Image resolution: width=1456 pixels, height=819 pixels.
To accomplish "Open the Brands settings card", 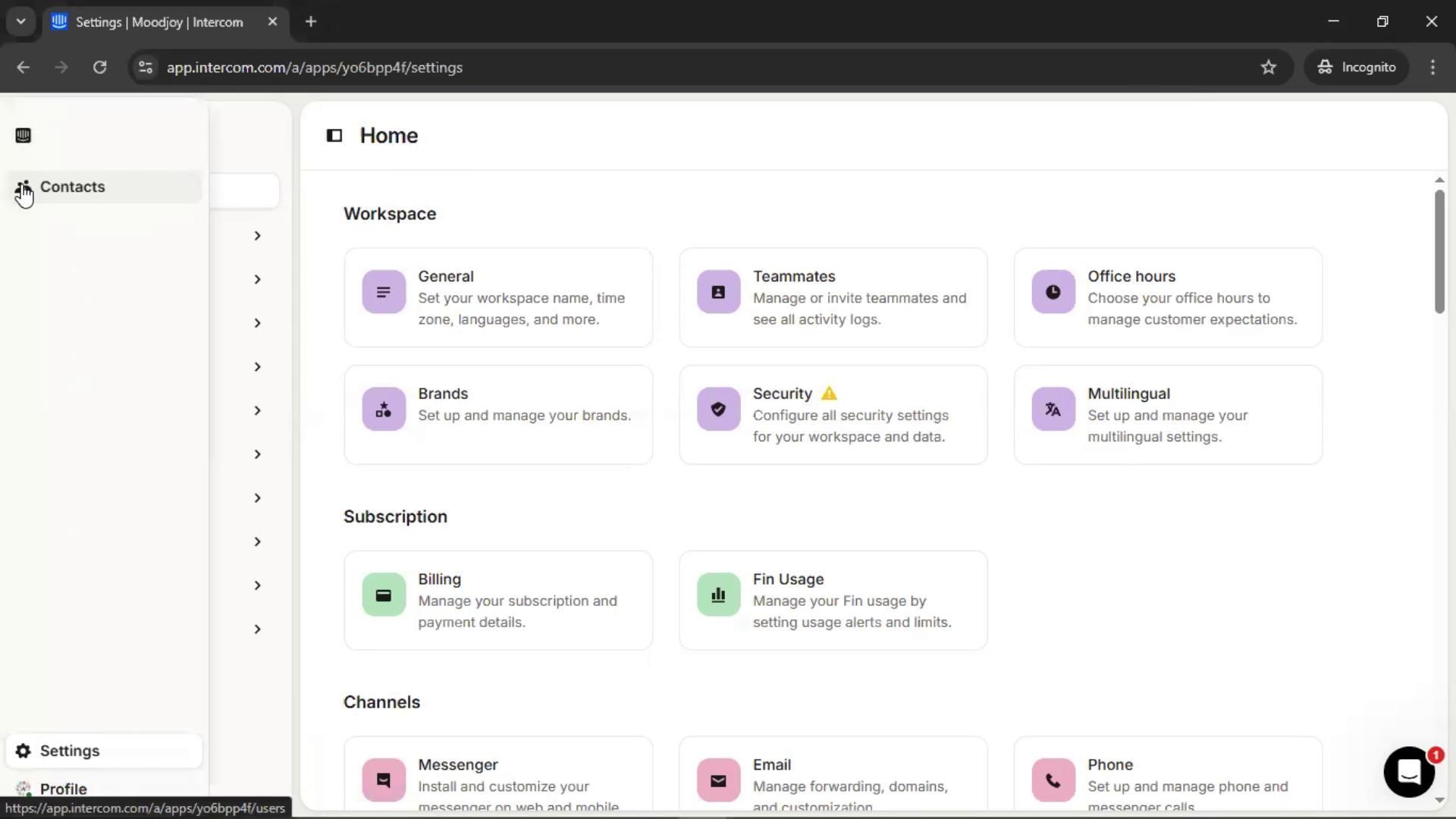I will (498, 415).
